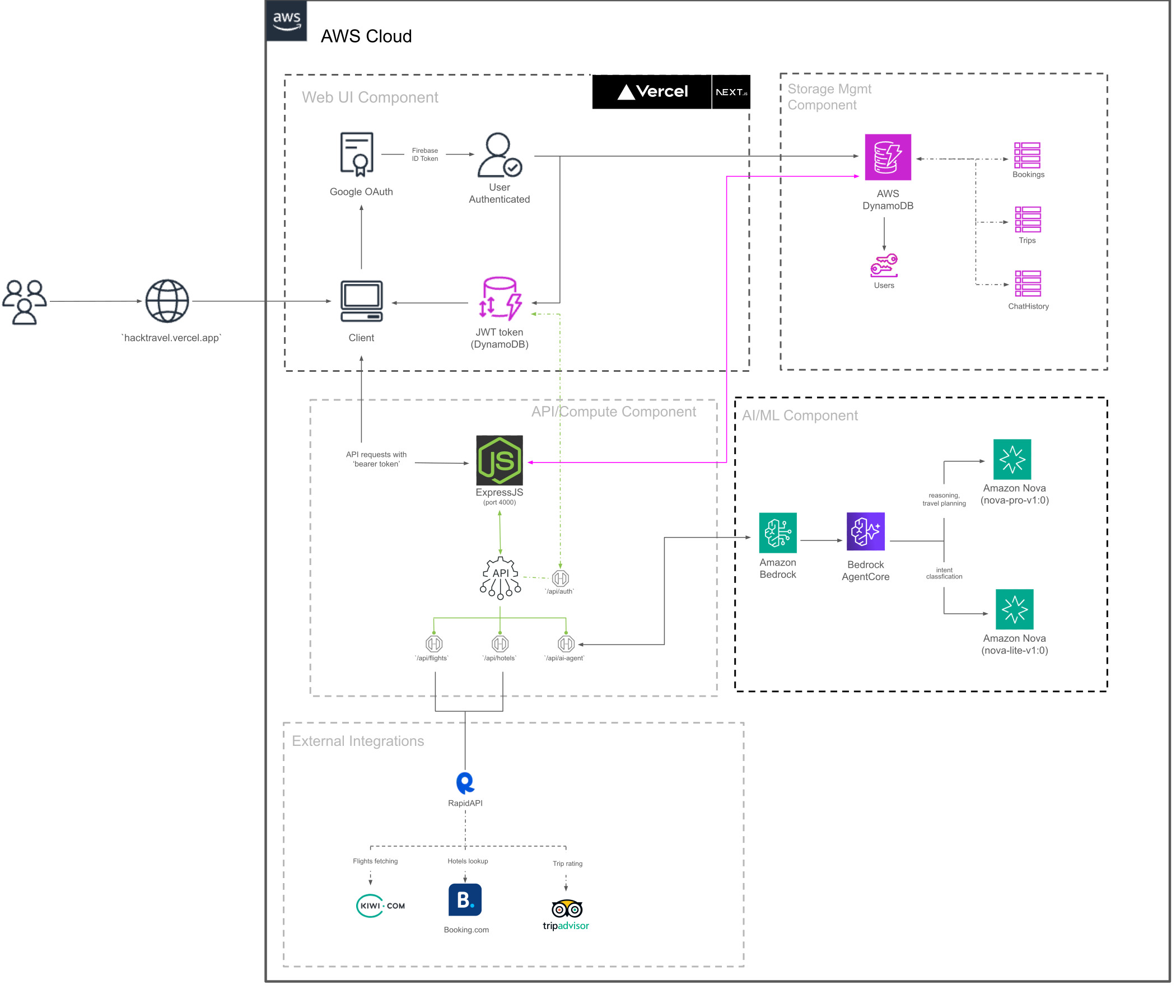This screenshot has width=1176, height=1008.
Task: Select the Bedrock AgentCore icon
Action: (865, 531)
